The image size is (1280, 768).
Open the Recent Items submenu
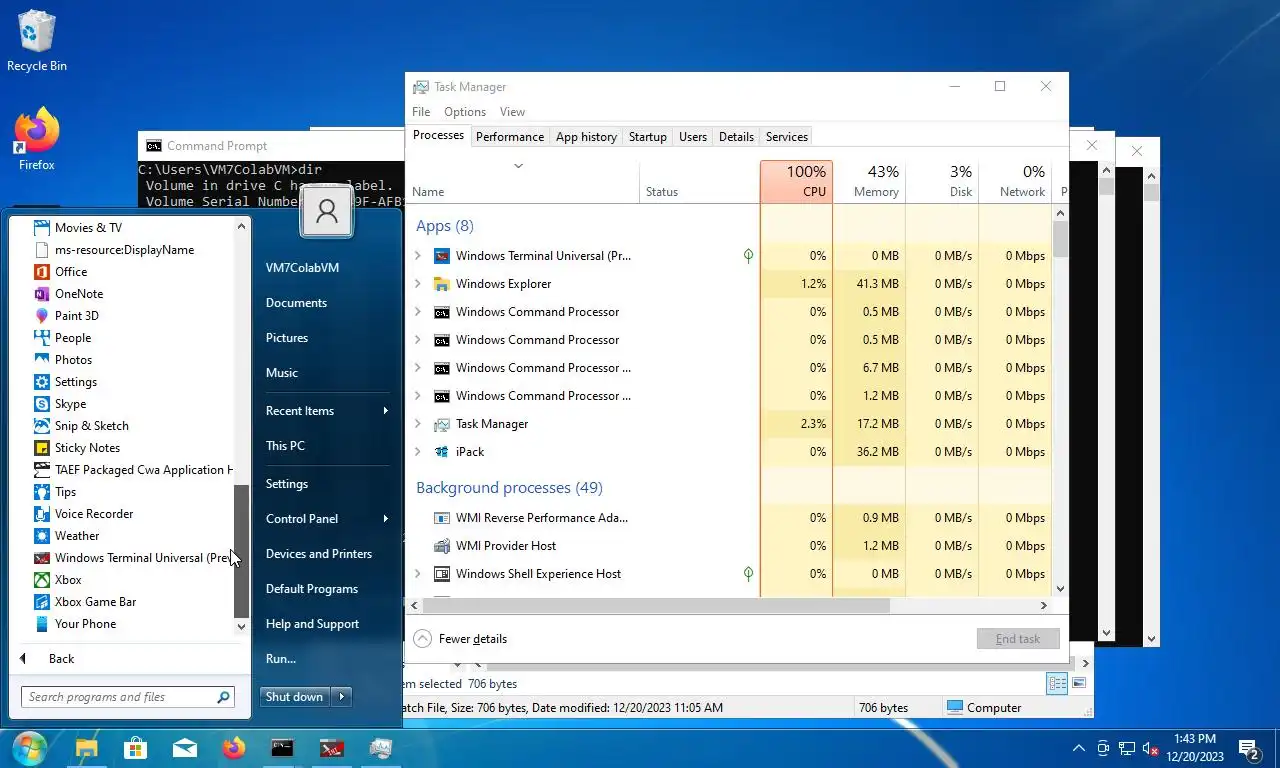327,411
